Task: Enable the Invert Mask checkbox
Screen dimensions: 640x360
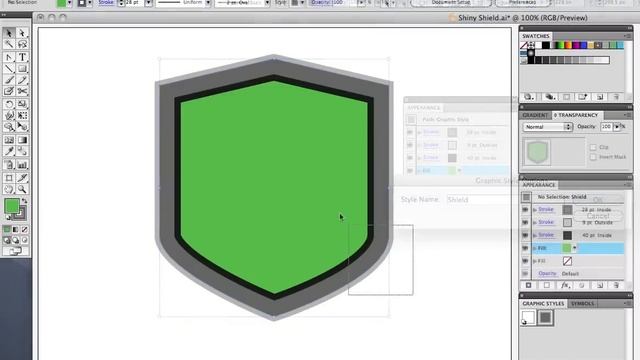Action: [x=593, y=157]
